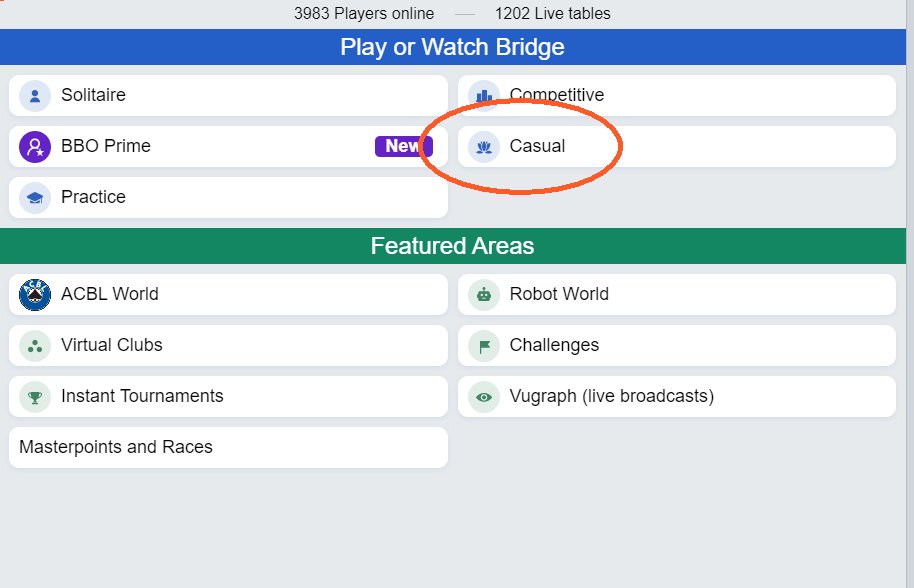Click the Vugraph eye icon
914x588 pixels.
484,397
